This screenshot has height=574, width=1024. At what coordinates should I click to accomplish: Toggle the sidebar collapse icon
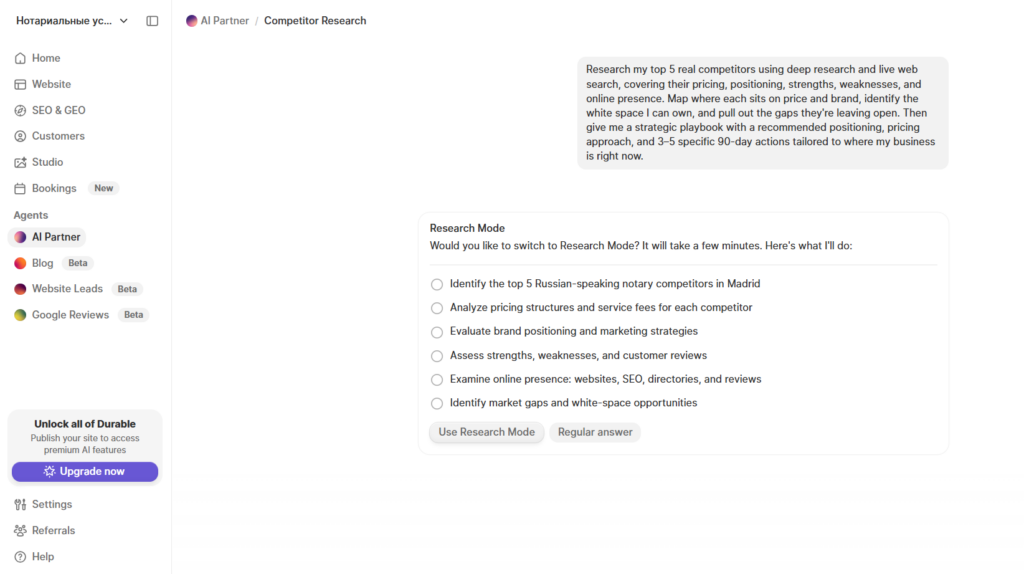coord(152,21)
